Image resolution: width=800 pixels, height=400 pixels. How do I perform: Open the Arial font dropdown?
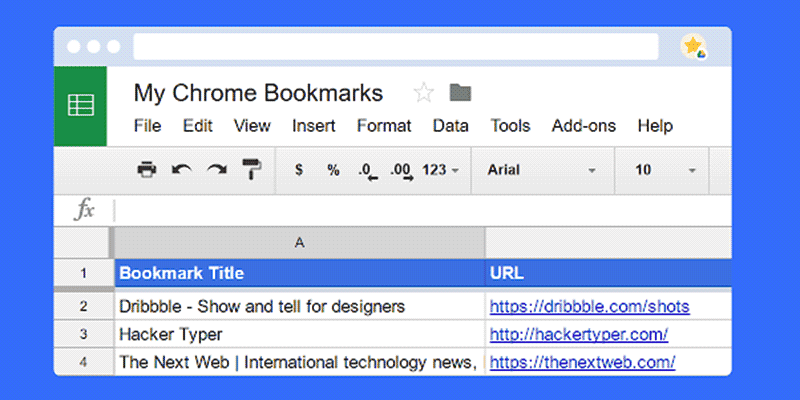coord(542,170)
